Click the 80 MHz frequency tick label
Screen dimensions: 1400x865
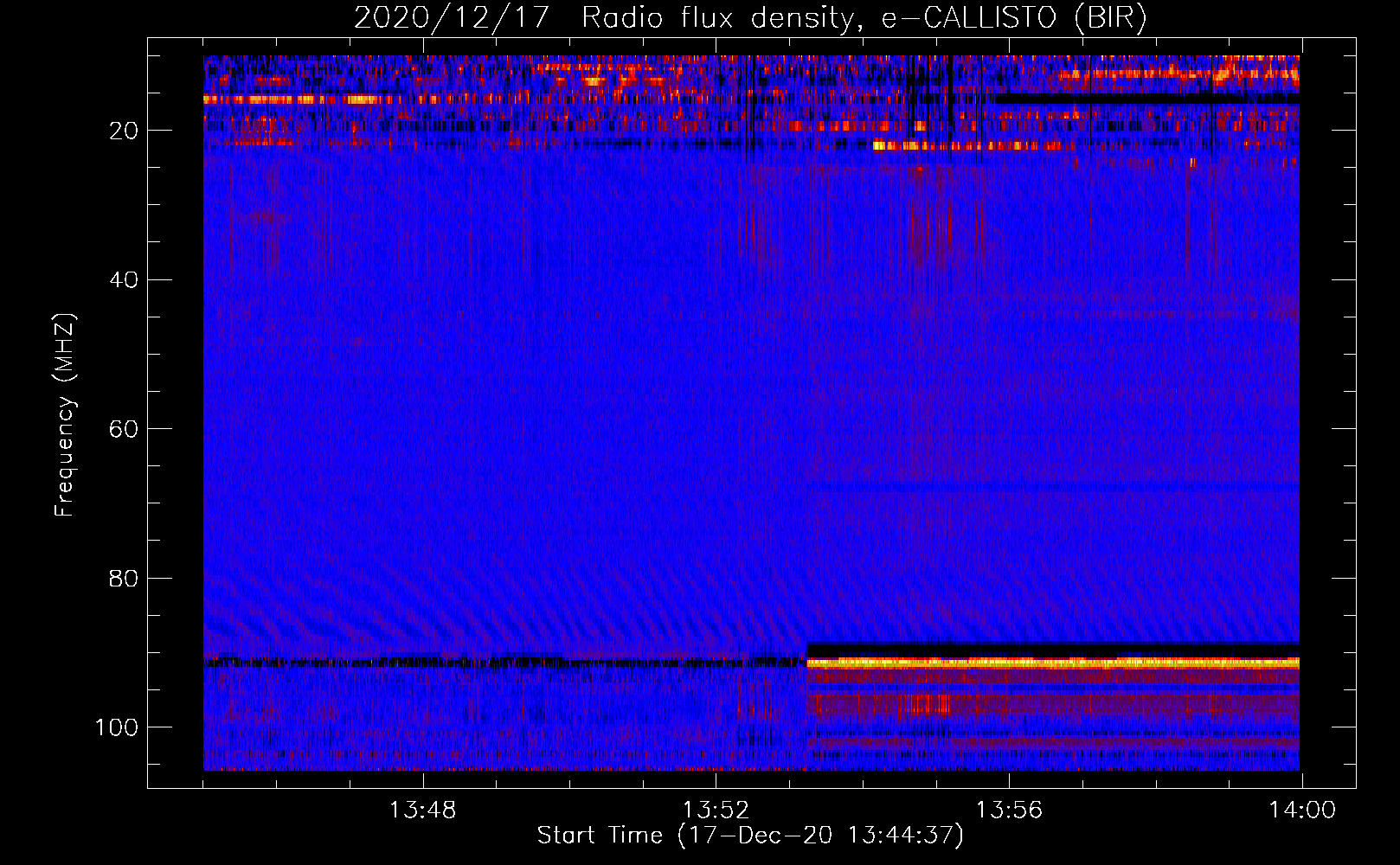[124, 578]
